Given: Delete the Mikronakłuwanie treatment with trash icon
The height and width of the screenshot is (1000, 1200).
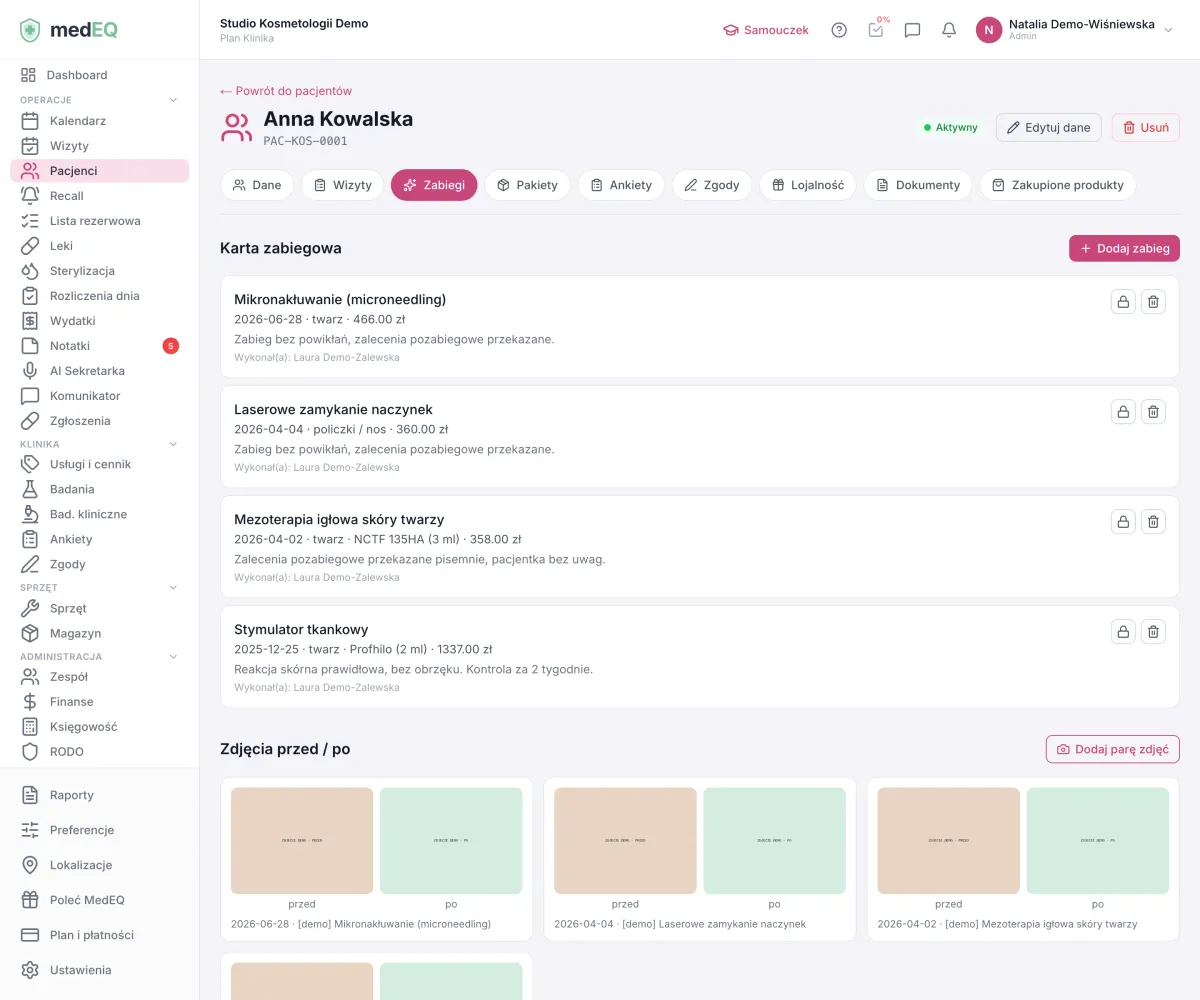Looking at the screenshot, I should 1153,301.
